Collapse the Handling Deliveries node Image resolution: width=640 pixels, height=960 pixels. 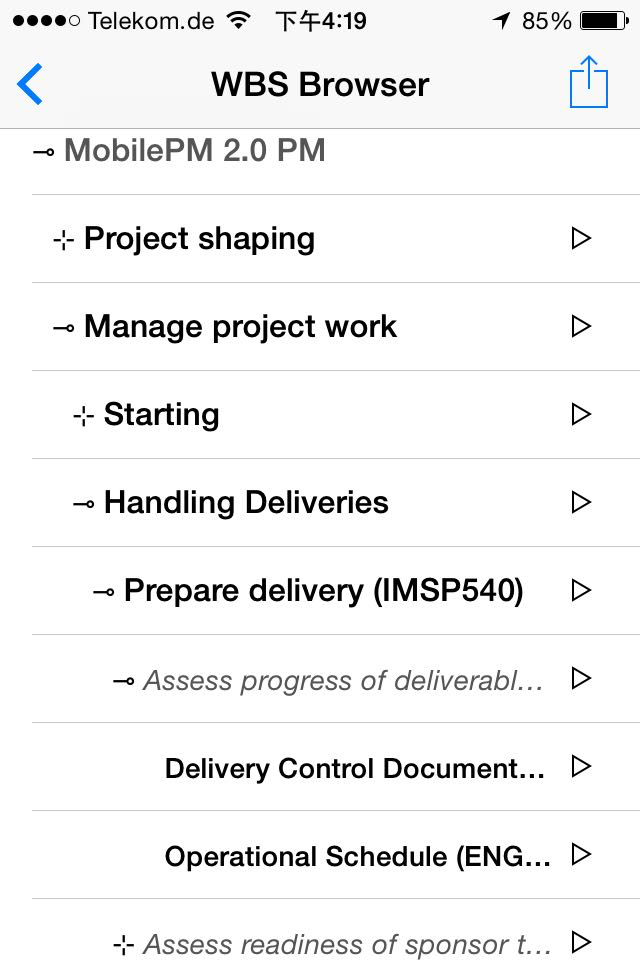coord(84,504)
